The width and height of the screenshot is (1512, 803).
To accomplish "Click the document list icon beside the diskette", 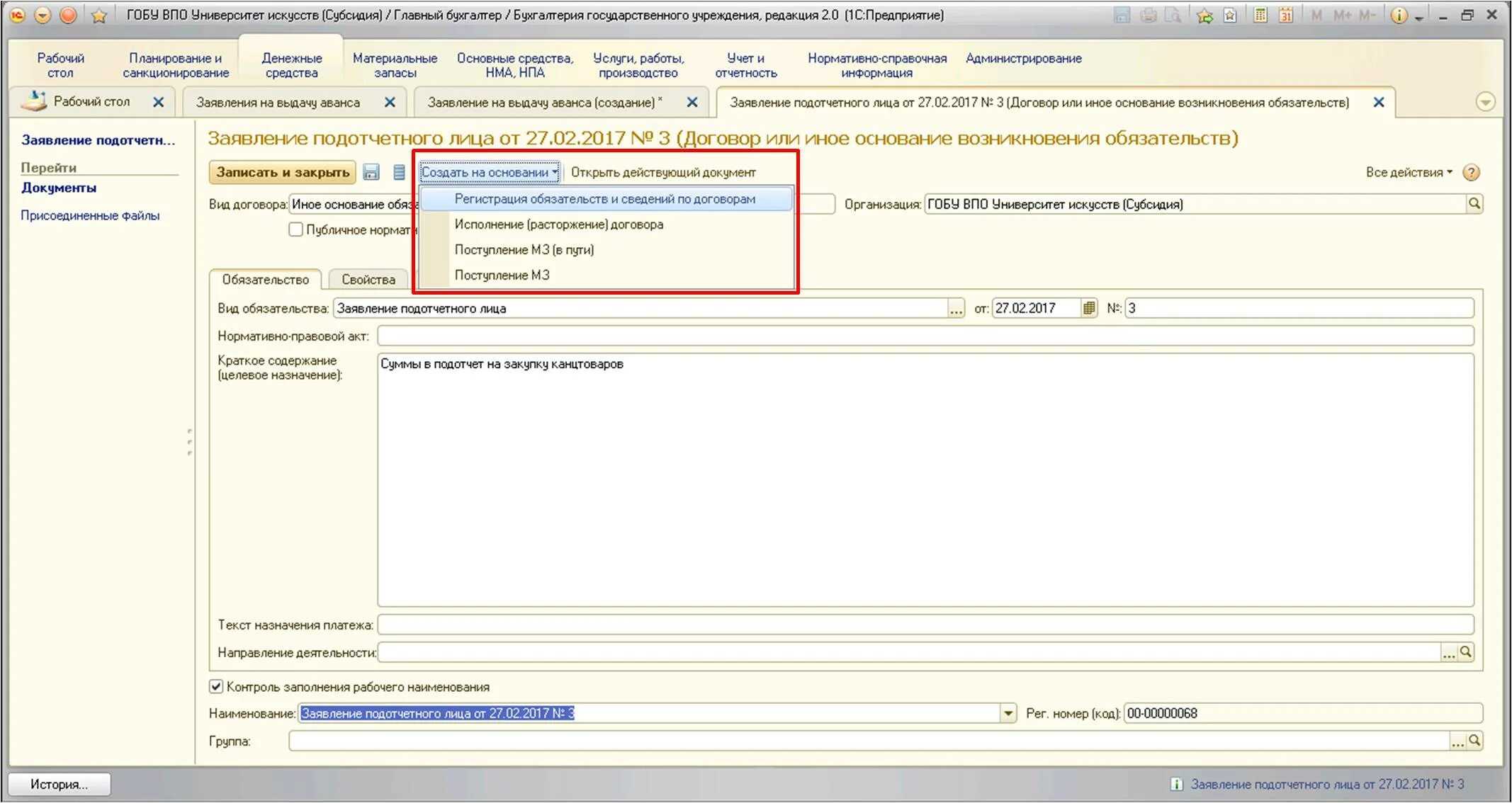I will [399, 172].
